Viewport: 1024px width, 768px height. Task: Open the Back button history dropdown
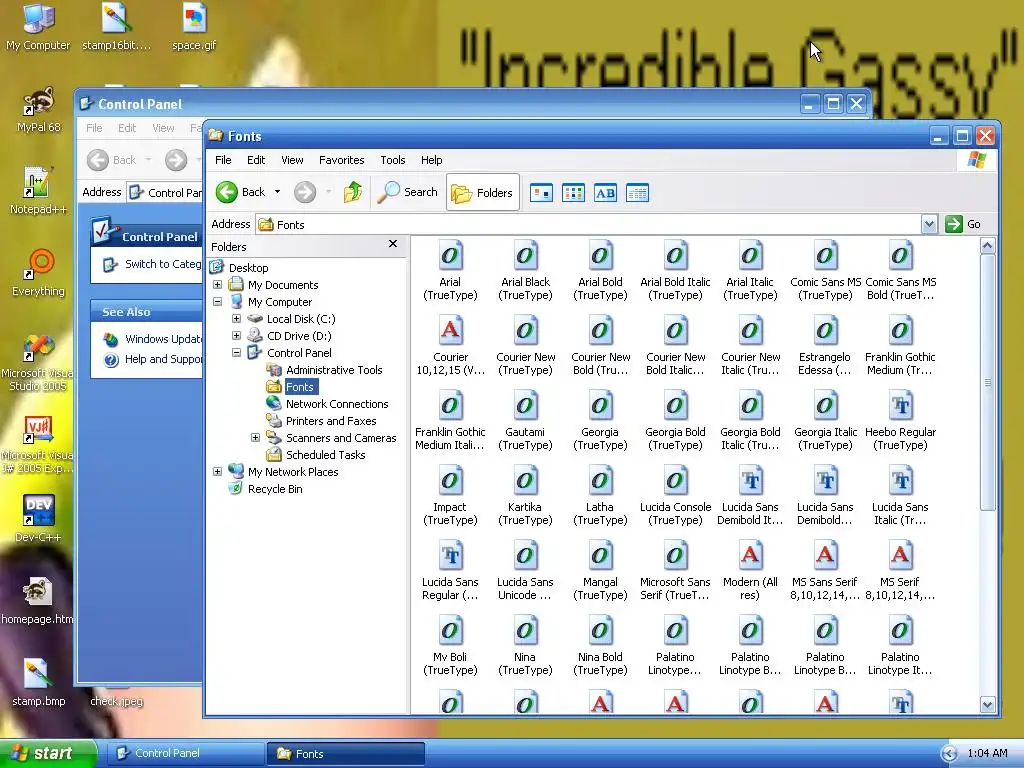coord(278,192)
